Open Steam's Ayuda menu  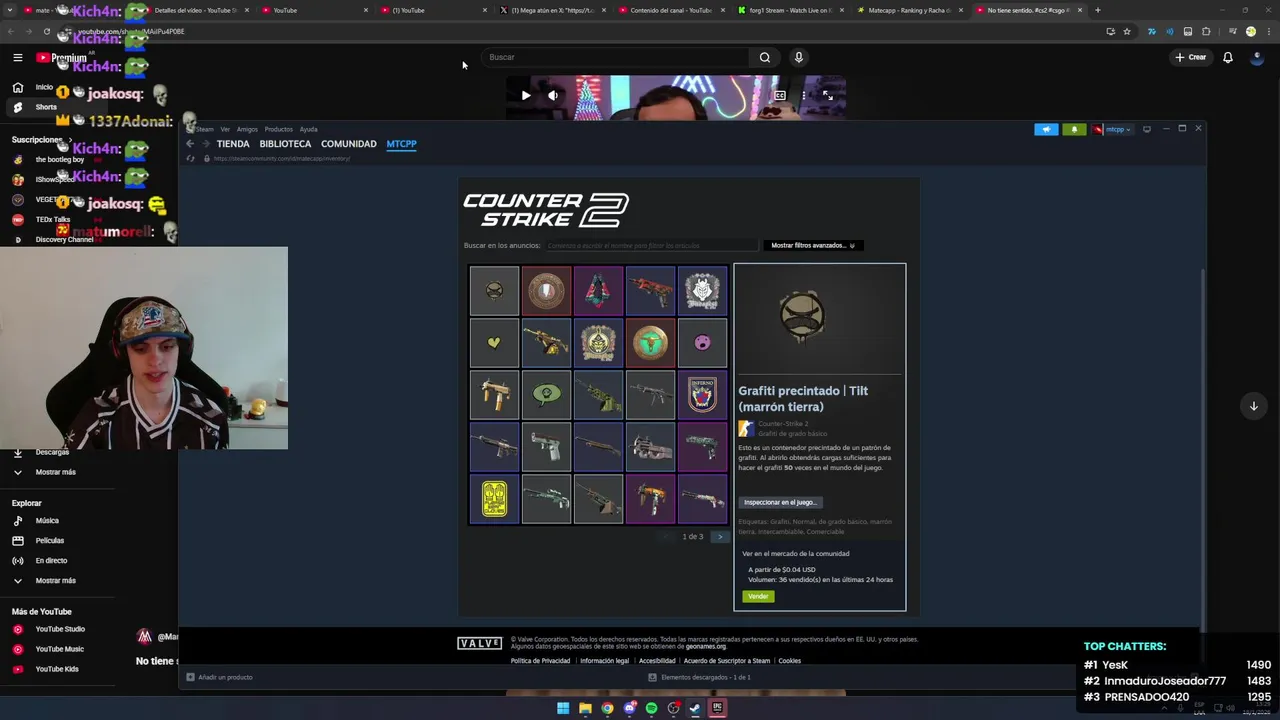click(x=309, y=129)
